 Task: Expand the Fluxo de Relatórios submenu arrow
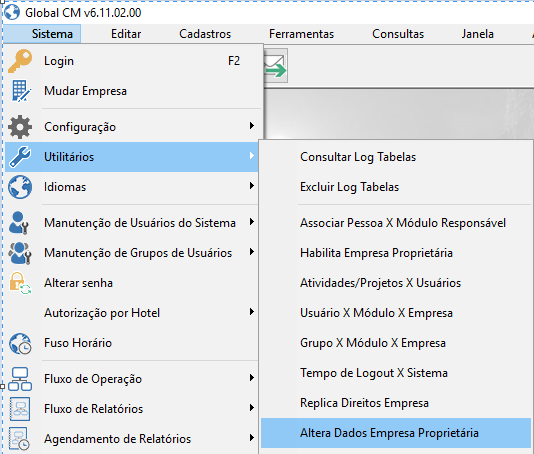[x=252, y=408]
